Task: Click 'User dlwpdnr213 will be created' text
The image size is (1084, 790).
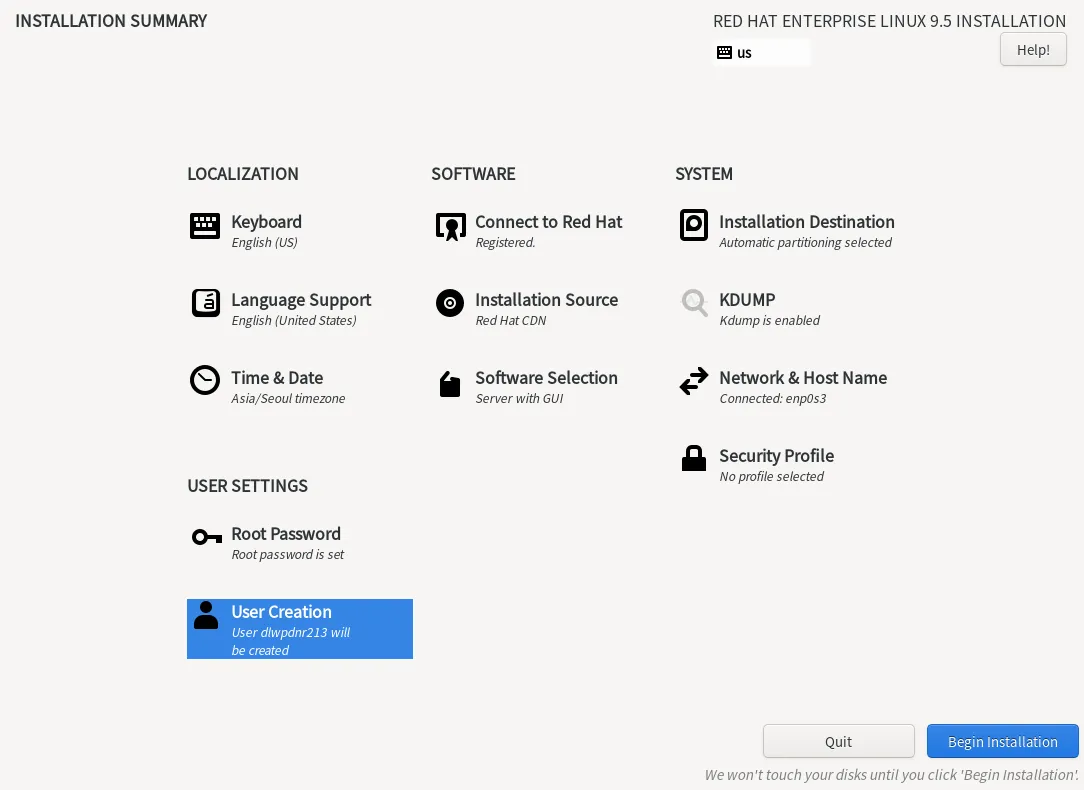Action: click(290, 641)
